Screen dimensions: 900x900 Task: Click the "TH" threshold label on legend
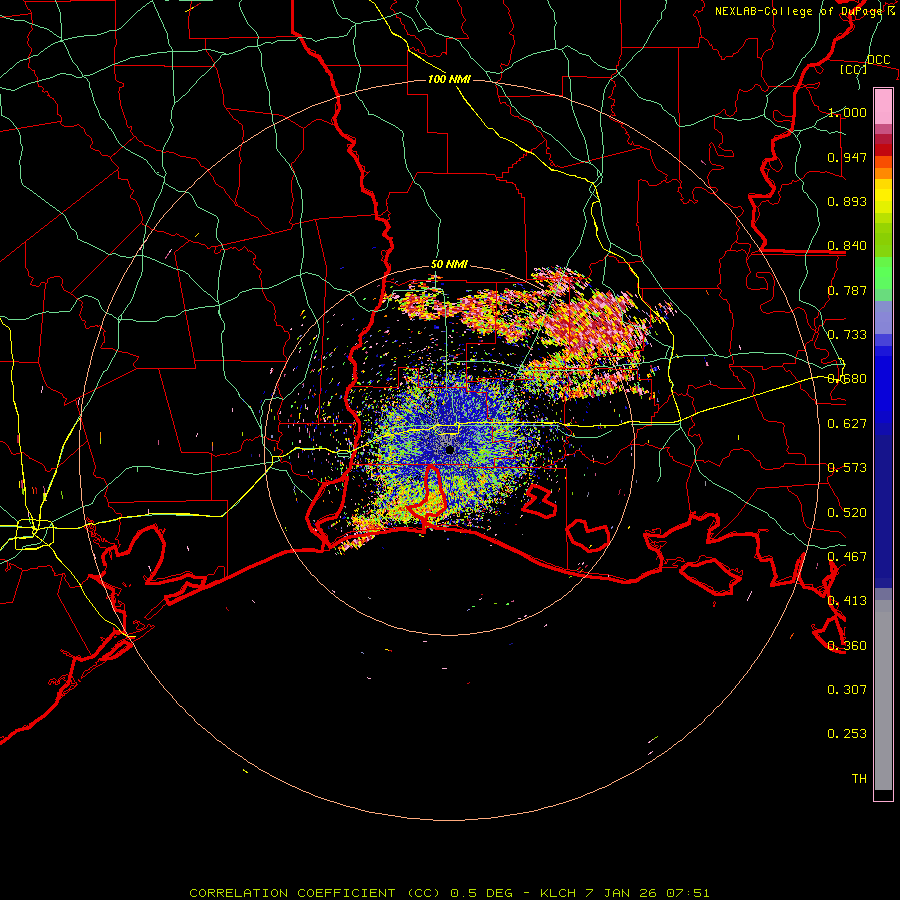point(859,779)
